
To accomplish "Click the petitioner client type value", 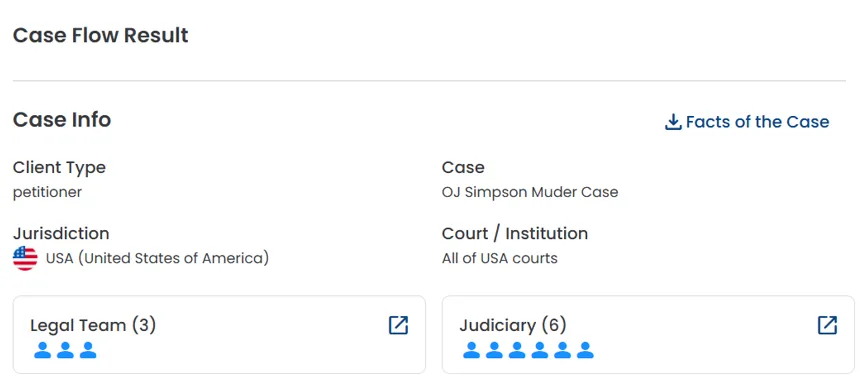I will coord(47,192).
